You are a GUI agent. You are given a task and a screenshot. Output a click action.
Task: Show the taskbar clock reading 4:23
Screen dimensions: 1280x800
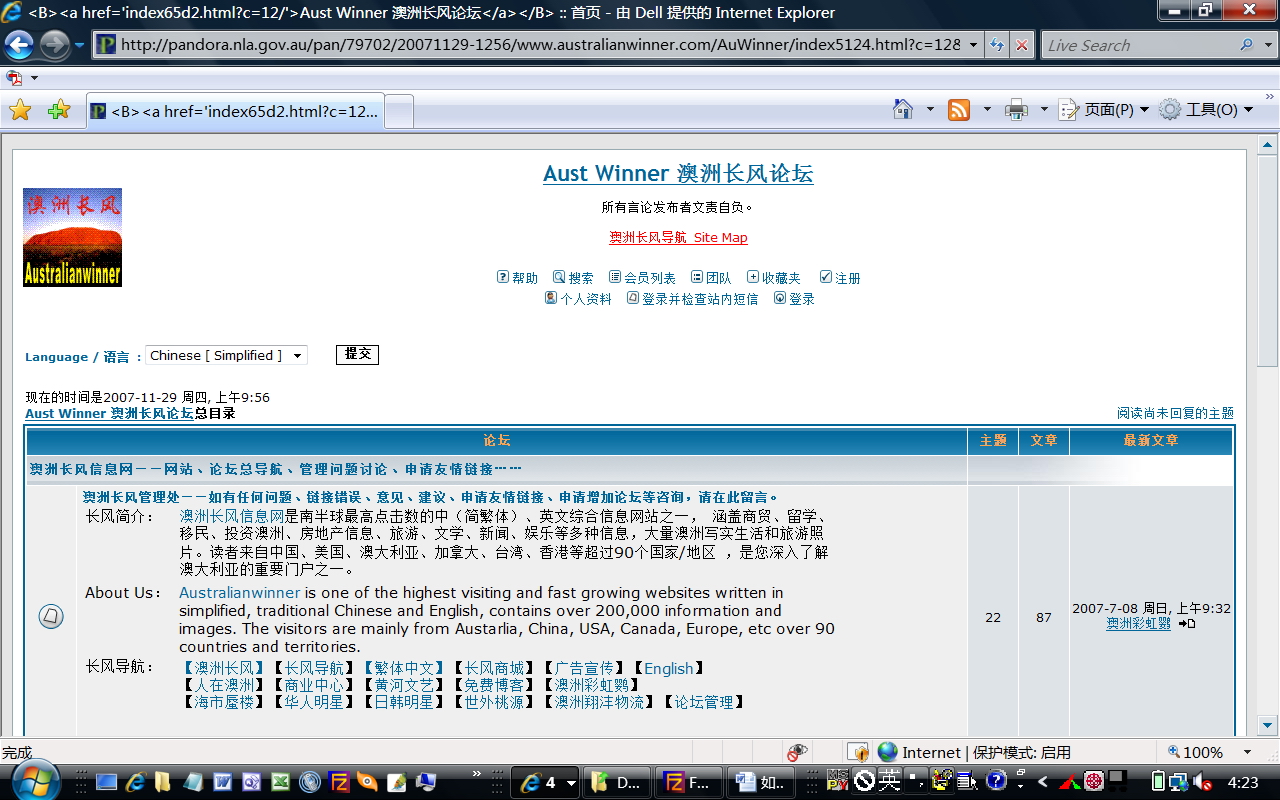(x=1243, y=782)
